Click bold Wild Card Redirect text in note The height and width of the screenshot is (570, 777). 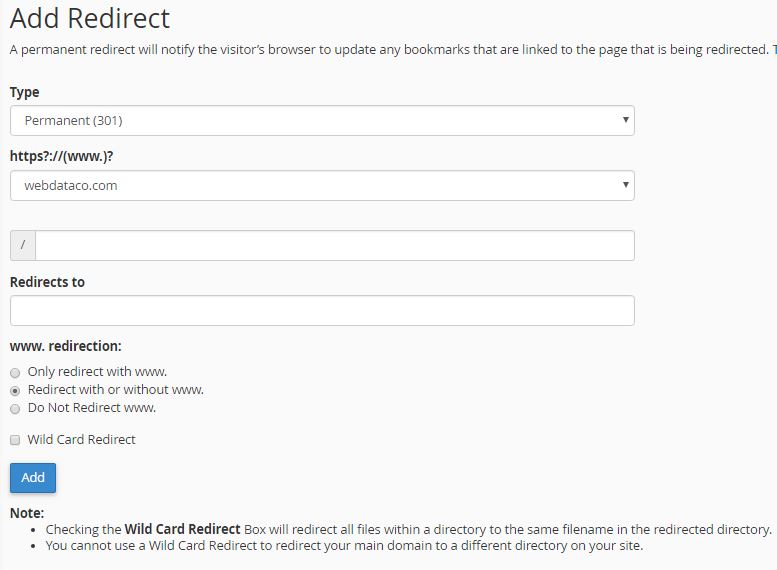tap(182, 529)
